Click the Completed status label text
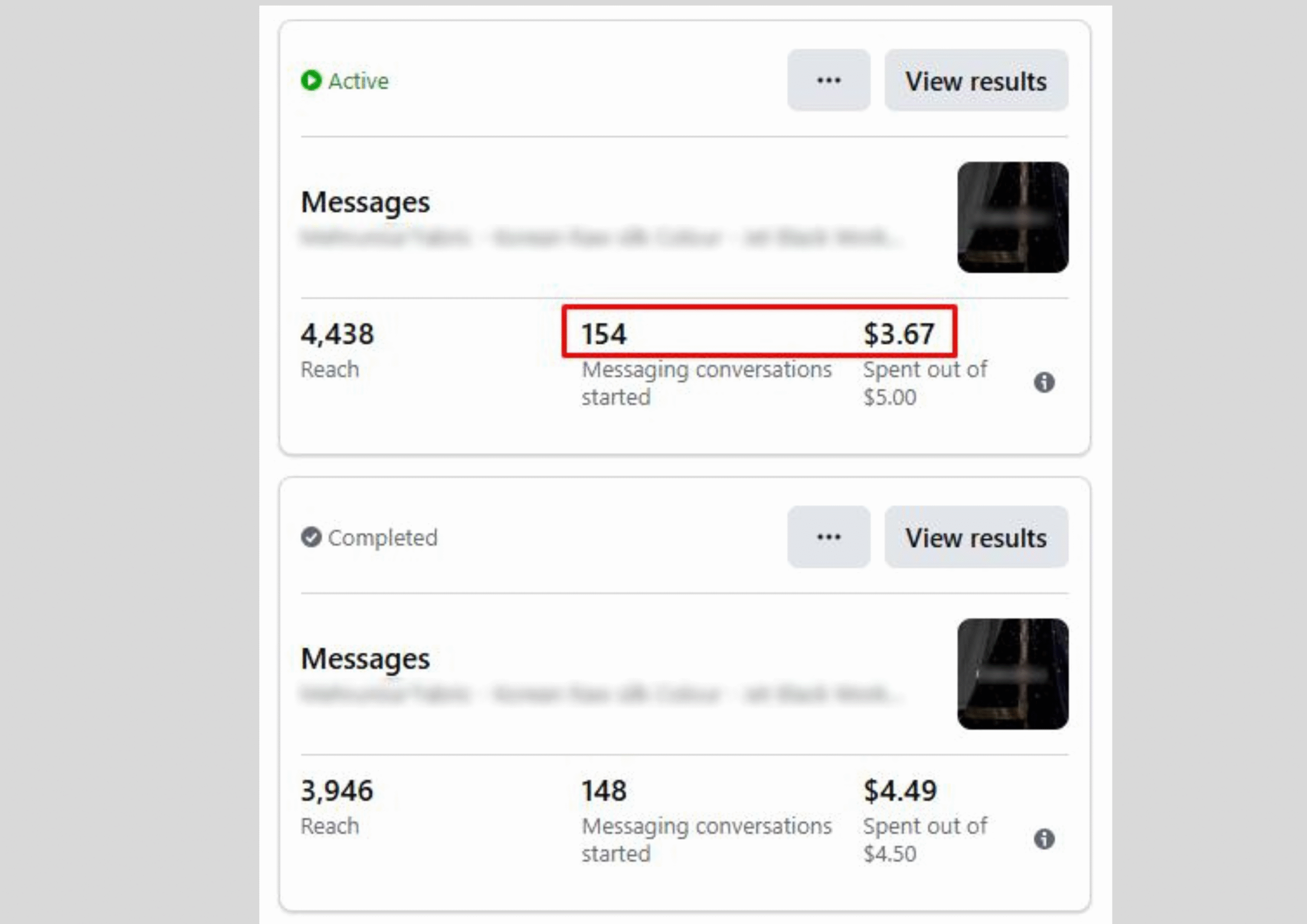The width and height of the screenshot is (1307, 924). click(382, 538)
